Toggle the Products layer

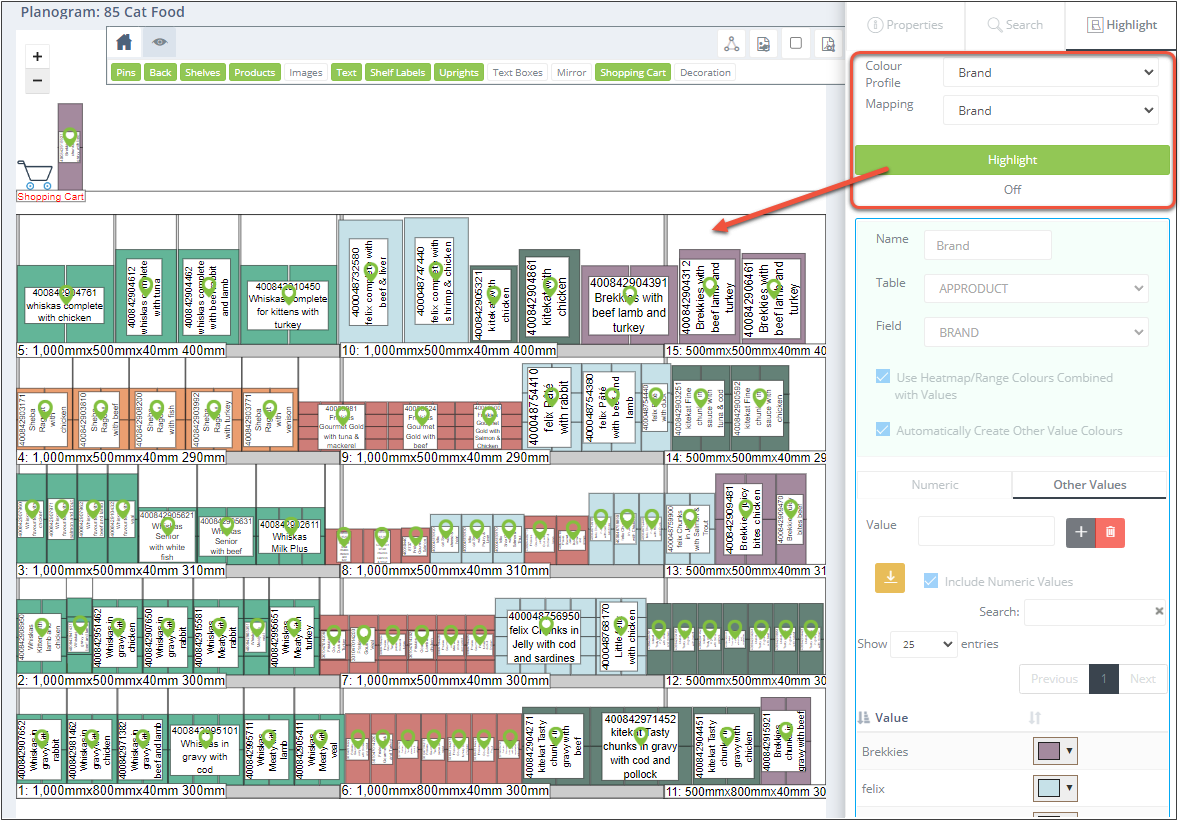click(254, 72)
